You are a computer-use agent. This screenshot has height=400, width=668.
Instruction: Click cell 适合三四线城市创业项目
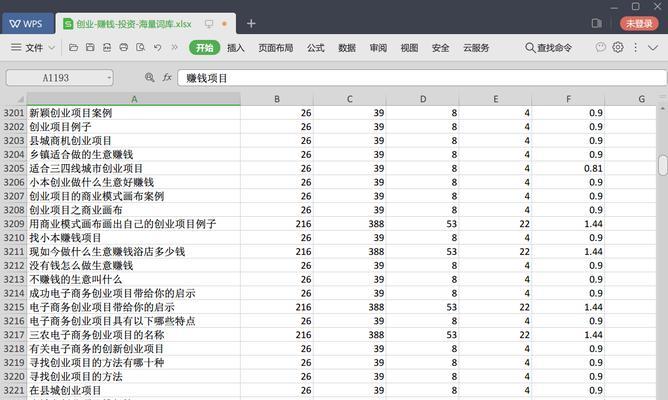134,168
